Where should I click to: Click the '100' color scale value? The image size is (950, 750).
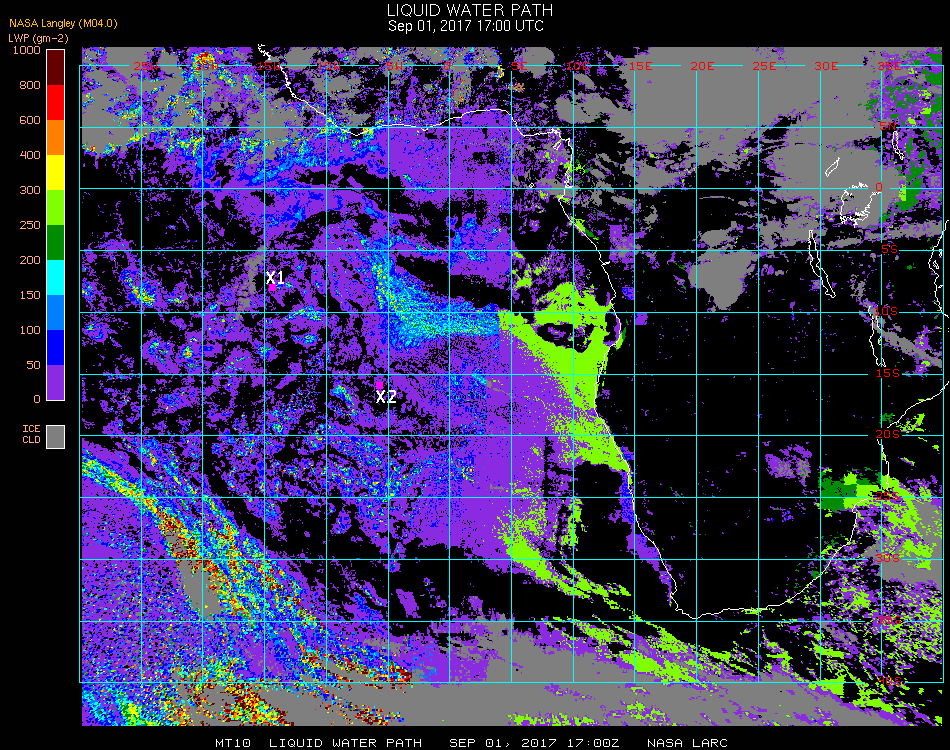tap(30, 330)
